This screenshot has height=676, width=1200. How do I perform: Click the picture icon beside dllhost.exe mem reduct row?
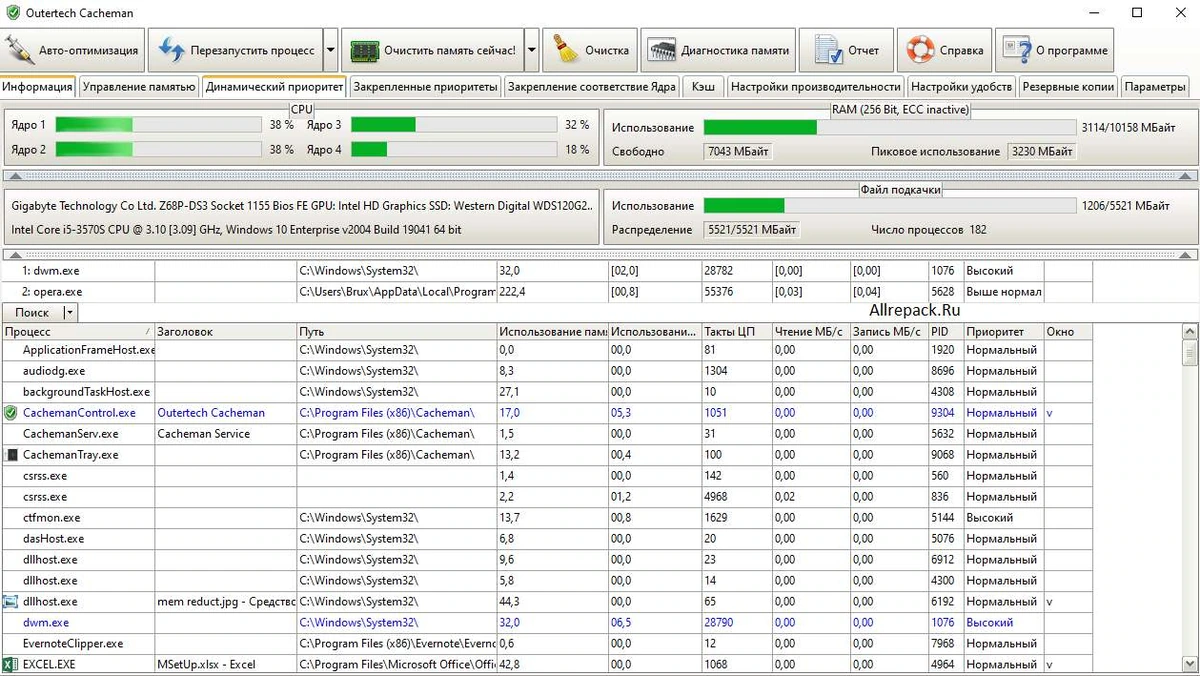click(11, 602)
